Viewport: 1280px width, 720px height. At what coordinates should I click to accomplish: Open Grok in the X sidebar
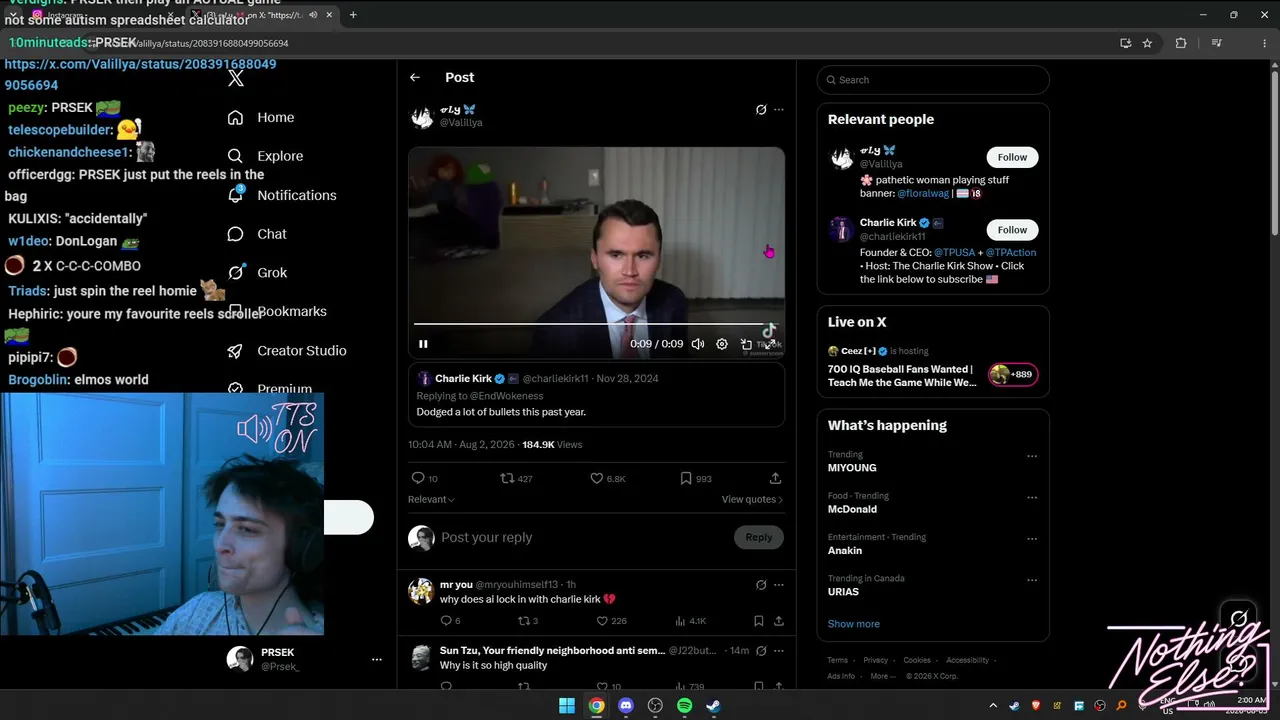coord(257,272)
